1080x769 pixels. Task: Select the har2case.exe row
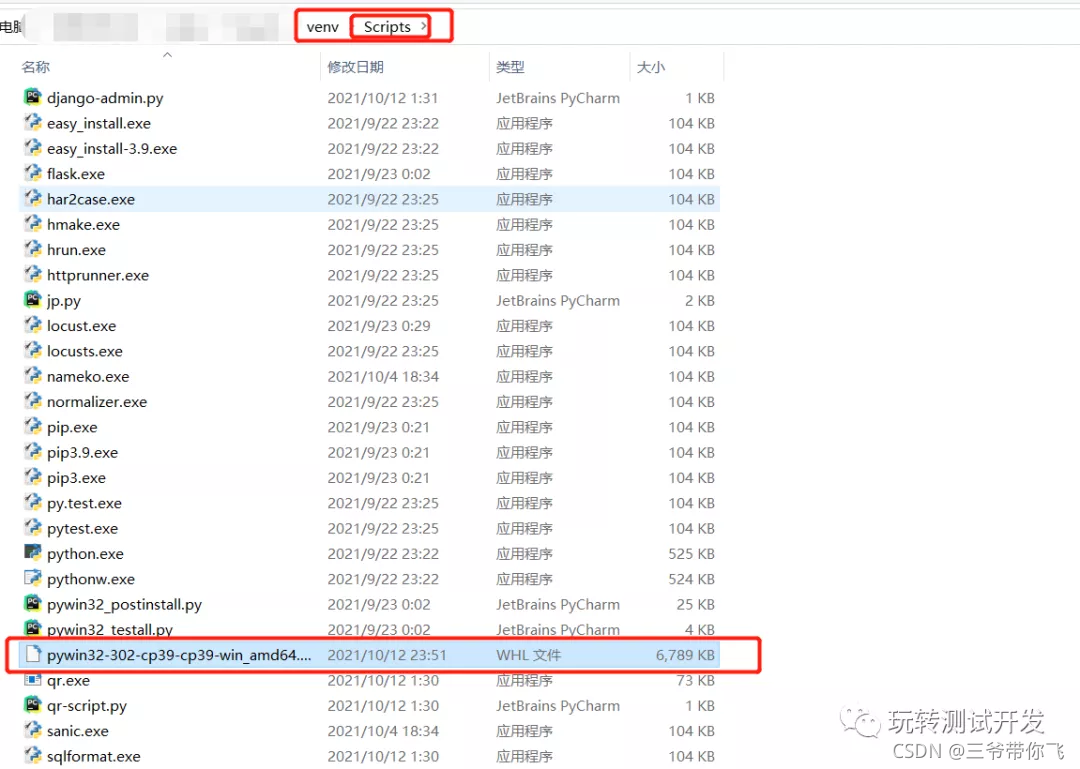click(90, 199)
